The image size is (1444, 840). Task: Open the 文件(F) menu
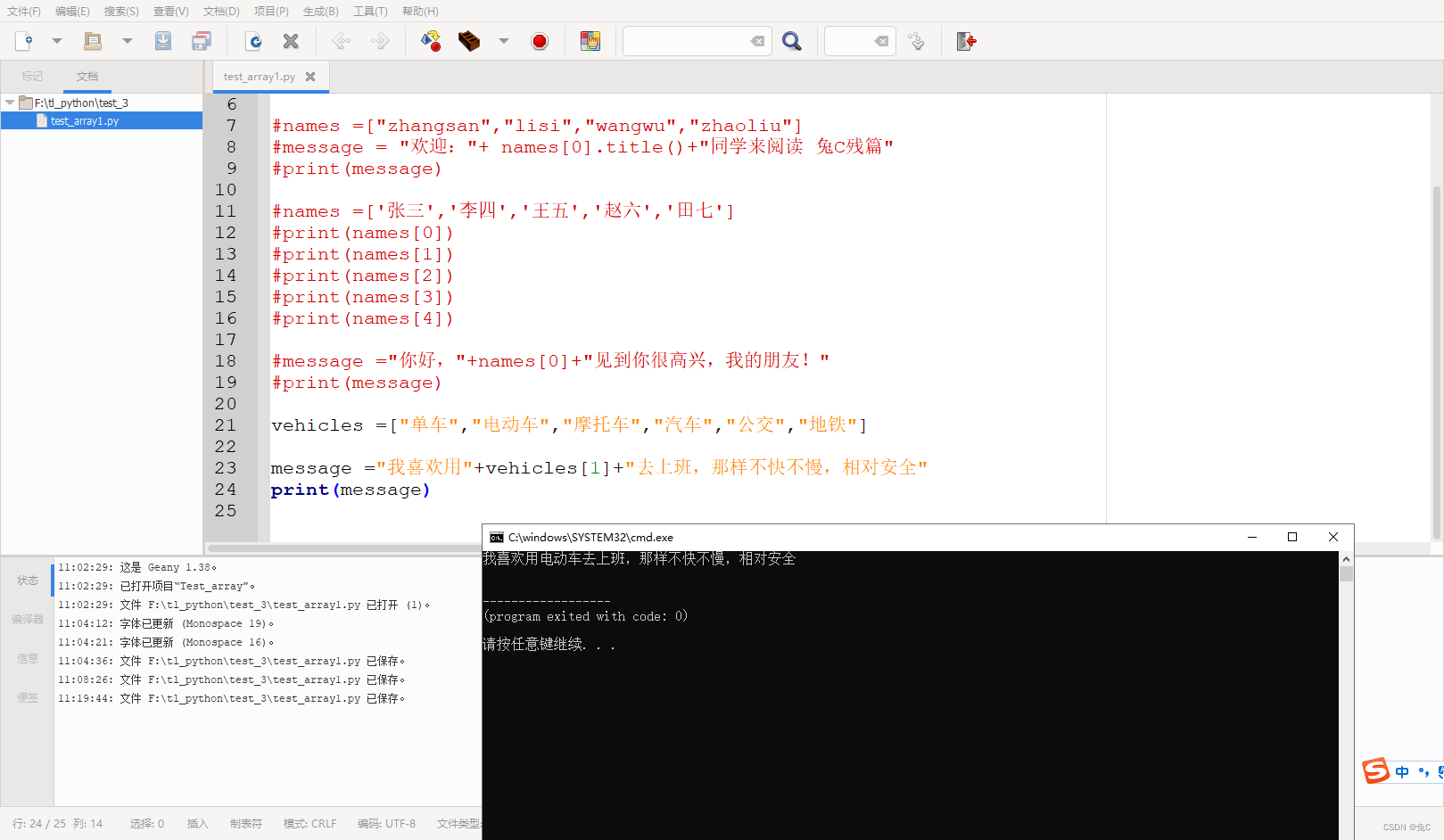[24, 12]
